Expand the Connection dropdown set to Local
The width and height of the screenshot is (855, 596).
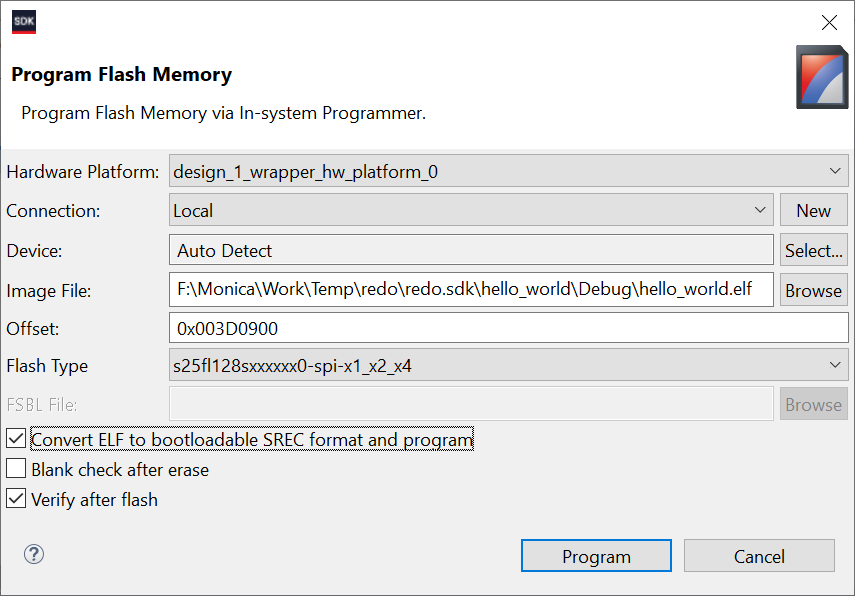pos(471,210)
